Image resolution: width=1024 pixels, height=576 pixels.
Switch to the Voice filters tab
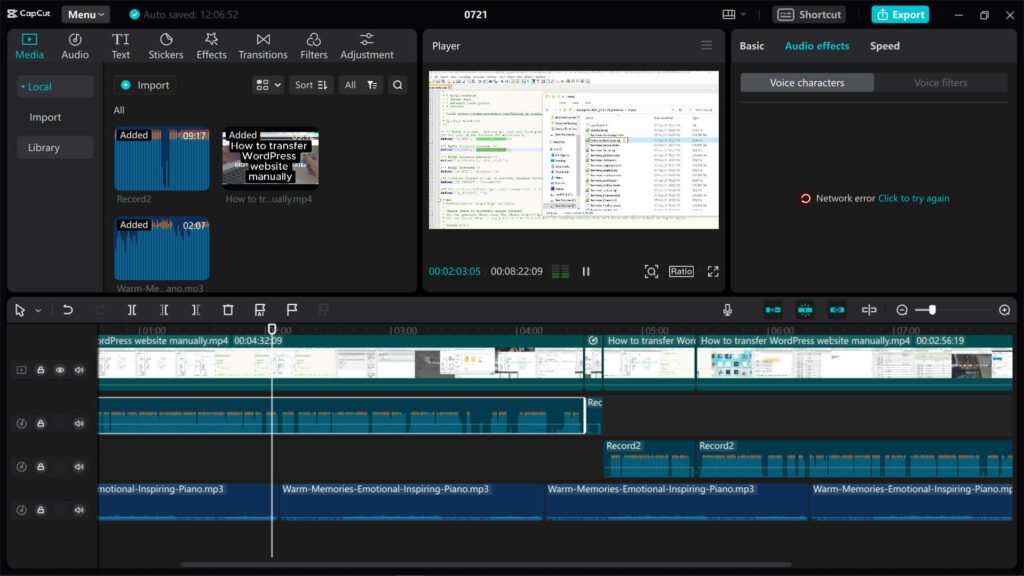point(941,82)
